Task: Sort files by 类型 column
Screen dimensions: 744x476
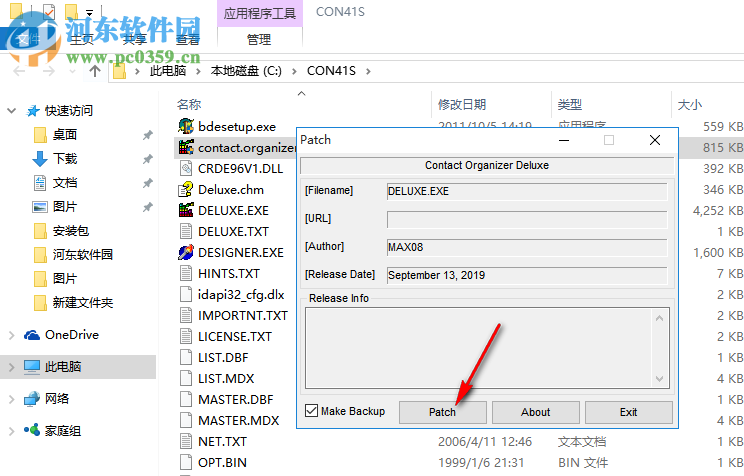Action: pyautogui.click(x=569, y=104)
